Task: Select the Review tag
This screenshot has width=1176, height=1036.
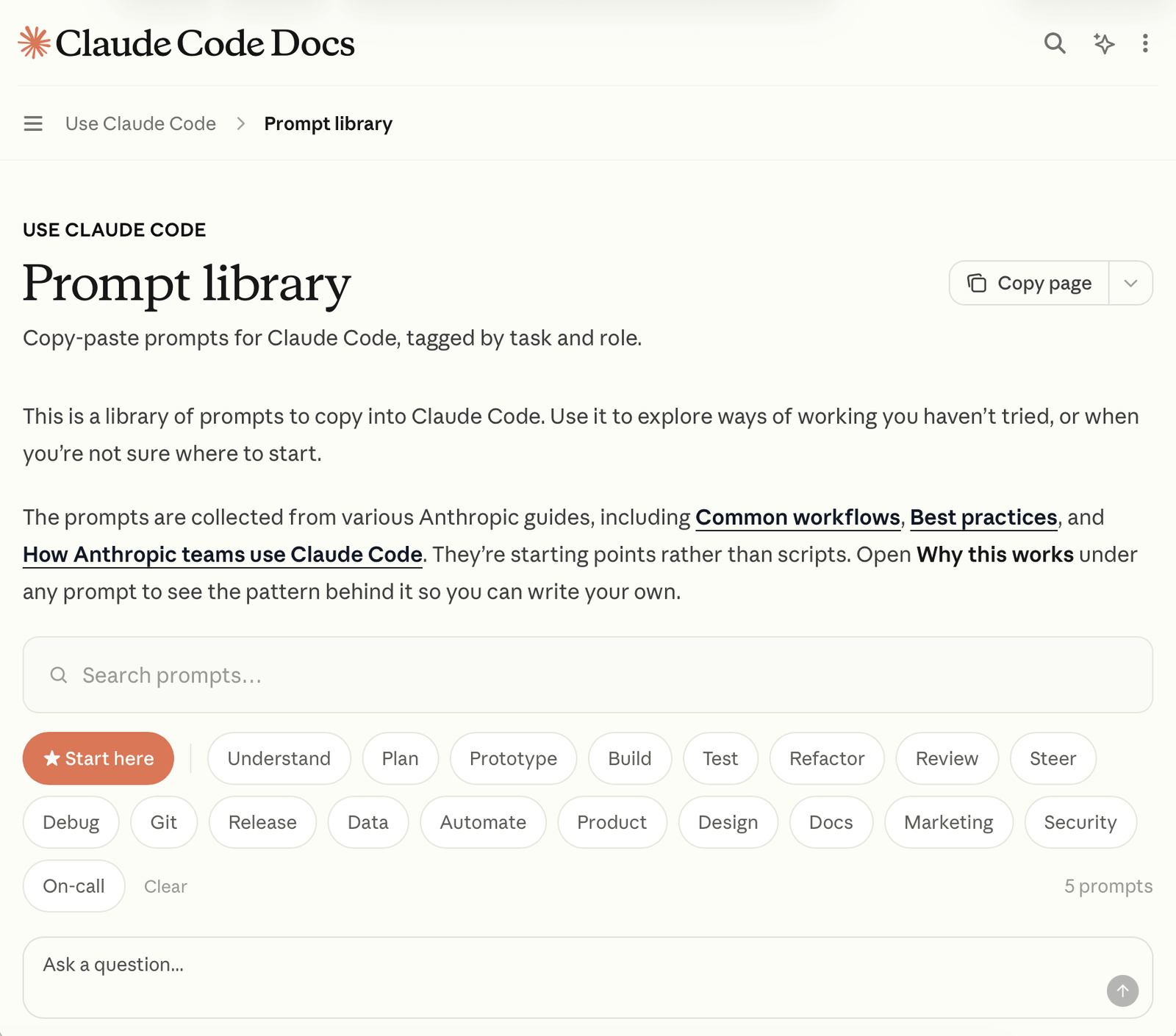Action: (x=947, y=758)
